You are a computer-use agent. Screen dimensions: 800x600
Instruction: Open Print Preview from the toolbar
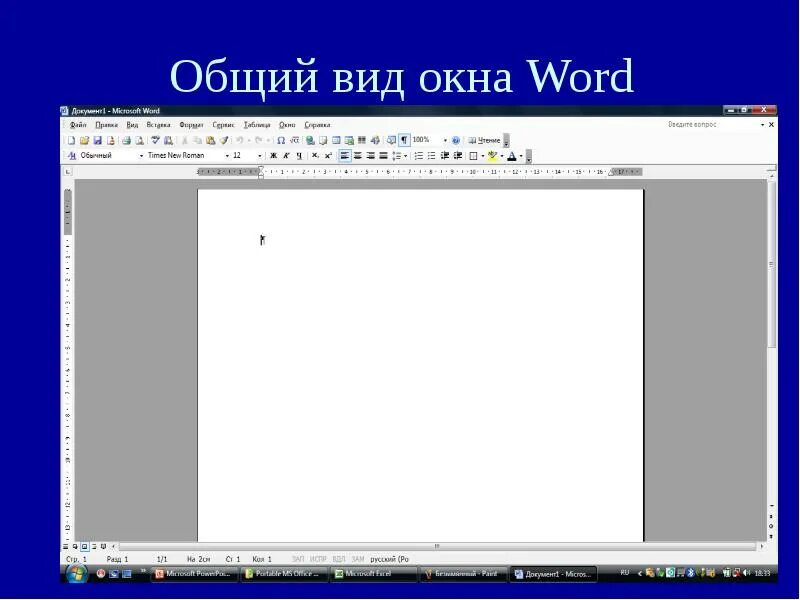tap(139, 140)
